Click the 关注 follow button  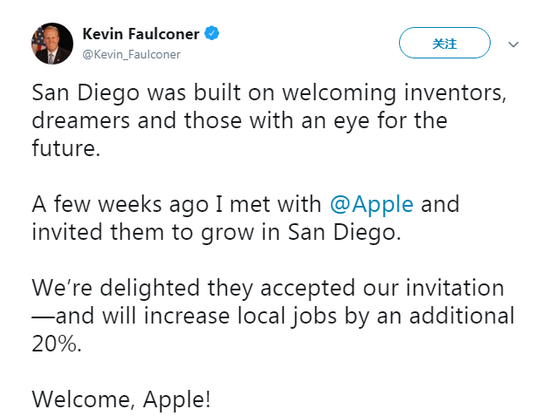click(444, 43)
